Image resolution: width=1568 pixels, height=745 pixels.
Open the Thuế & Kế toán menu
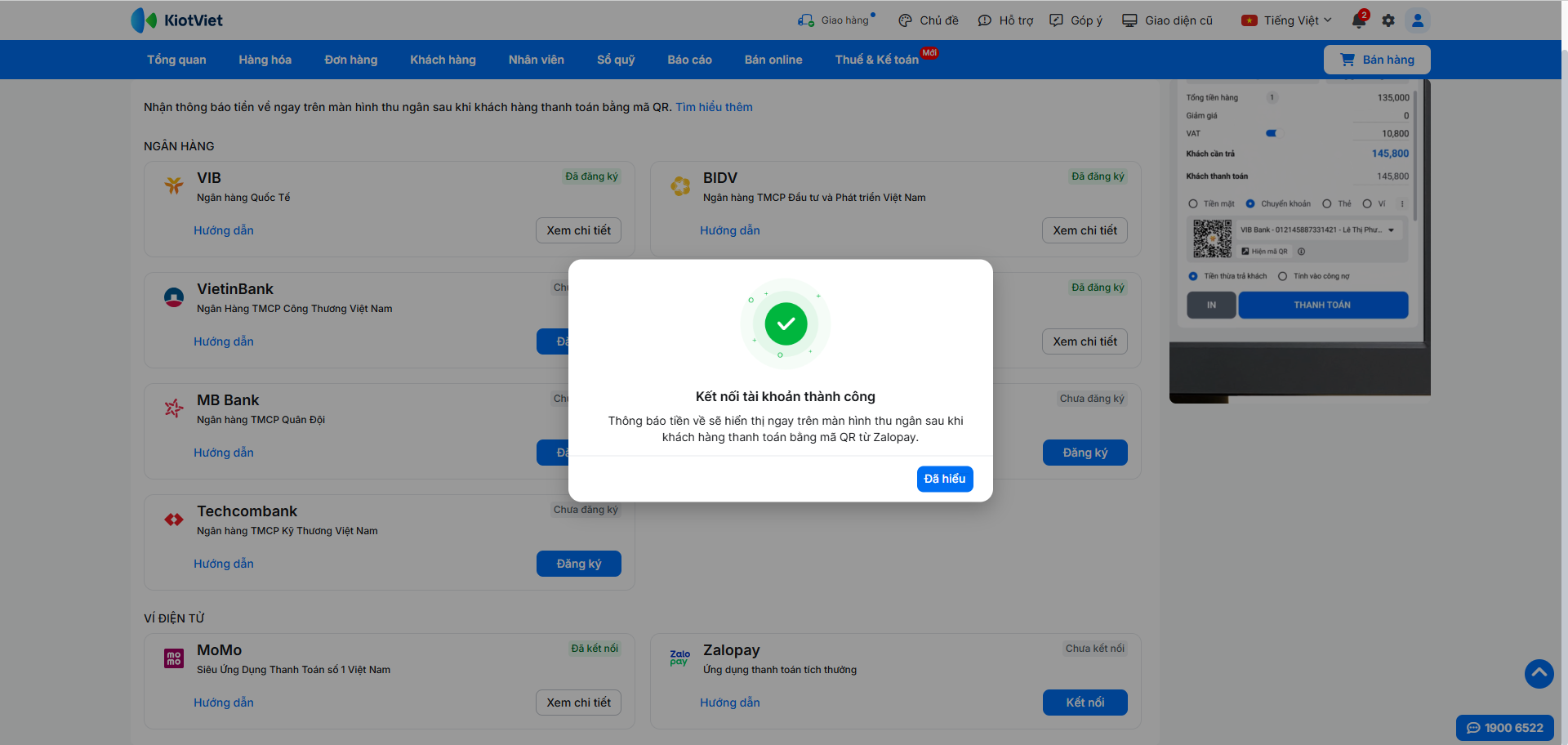pyautogui.click(x=877, y=60)
